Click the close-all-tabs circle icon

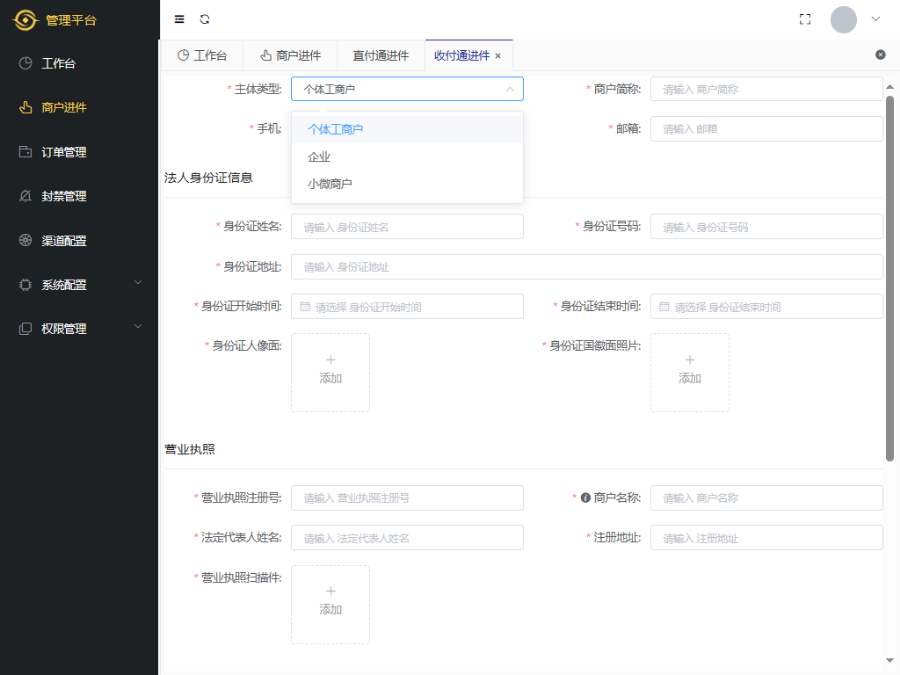880,55
